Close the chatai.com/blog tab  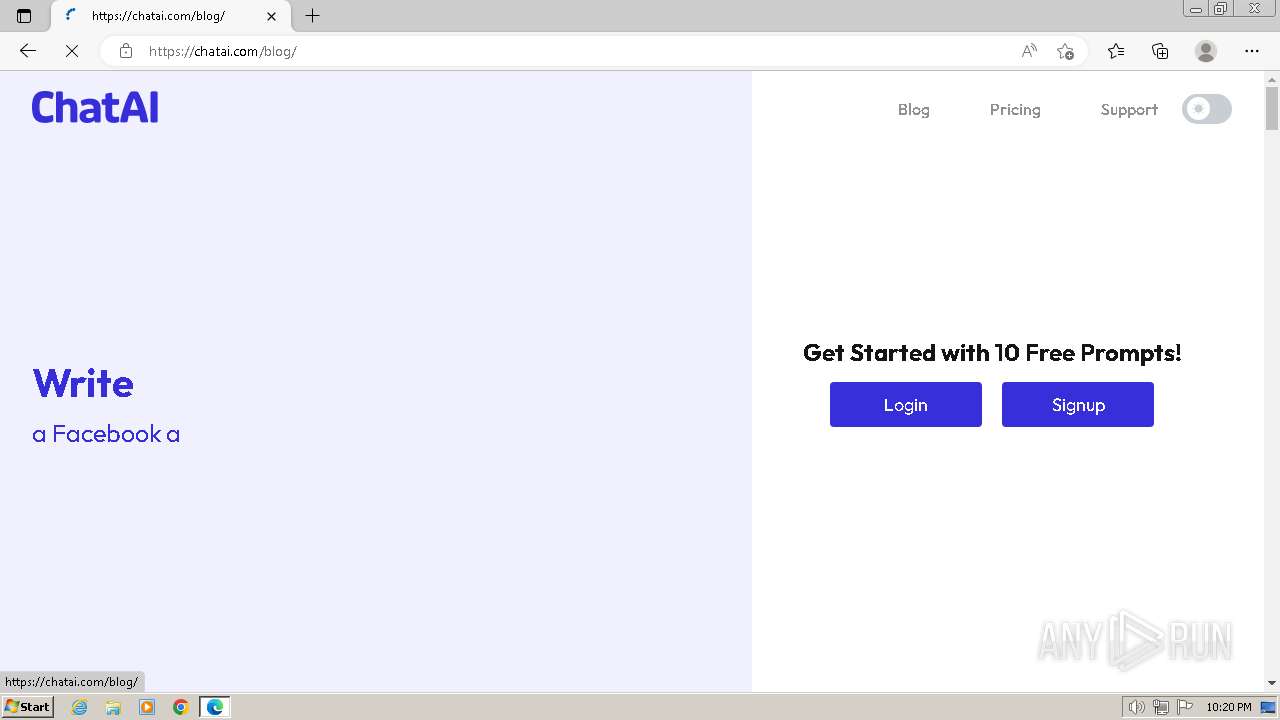pos(271,16)
